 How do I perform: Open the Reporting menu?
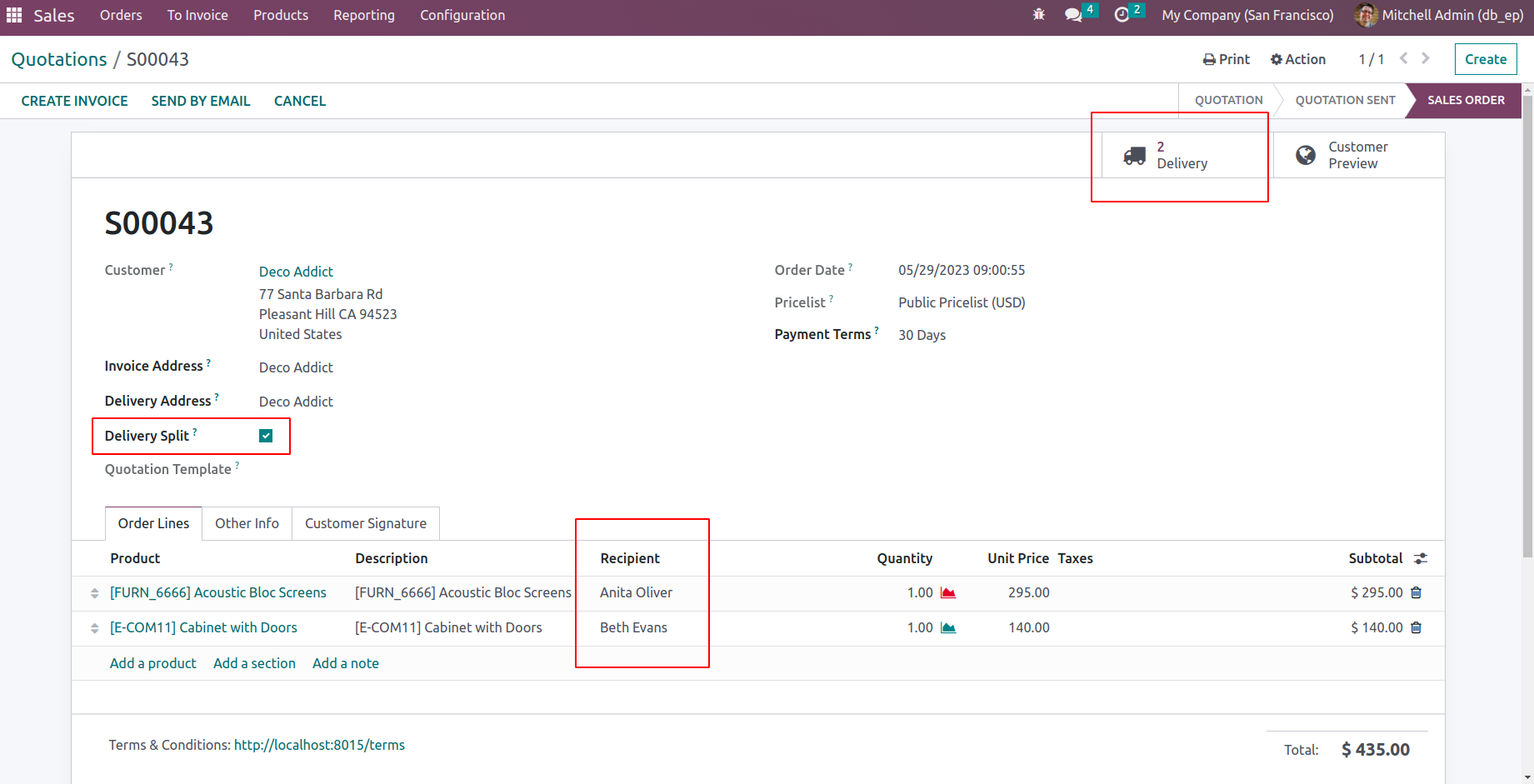364,15
